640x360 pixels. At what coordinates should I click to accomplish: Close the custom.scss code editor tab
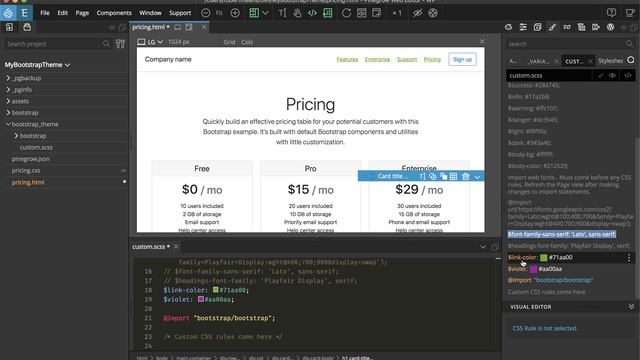[x=176, y=247]
